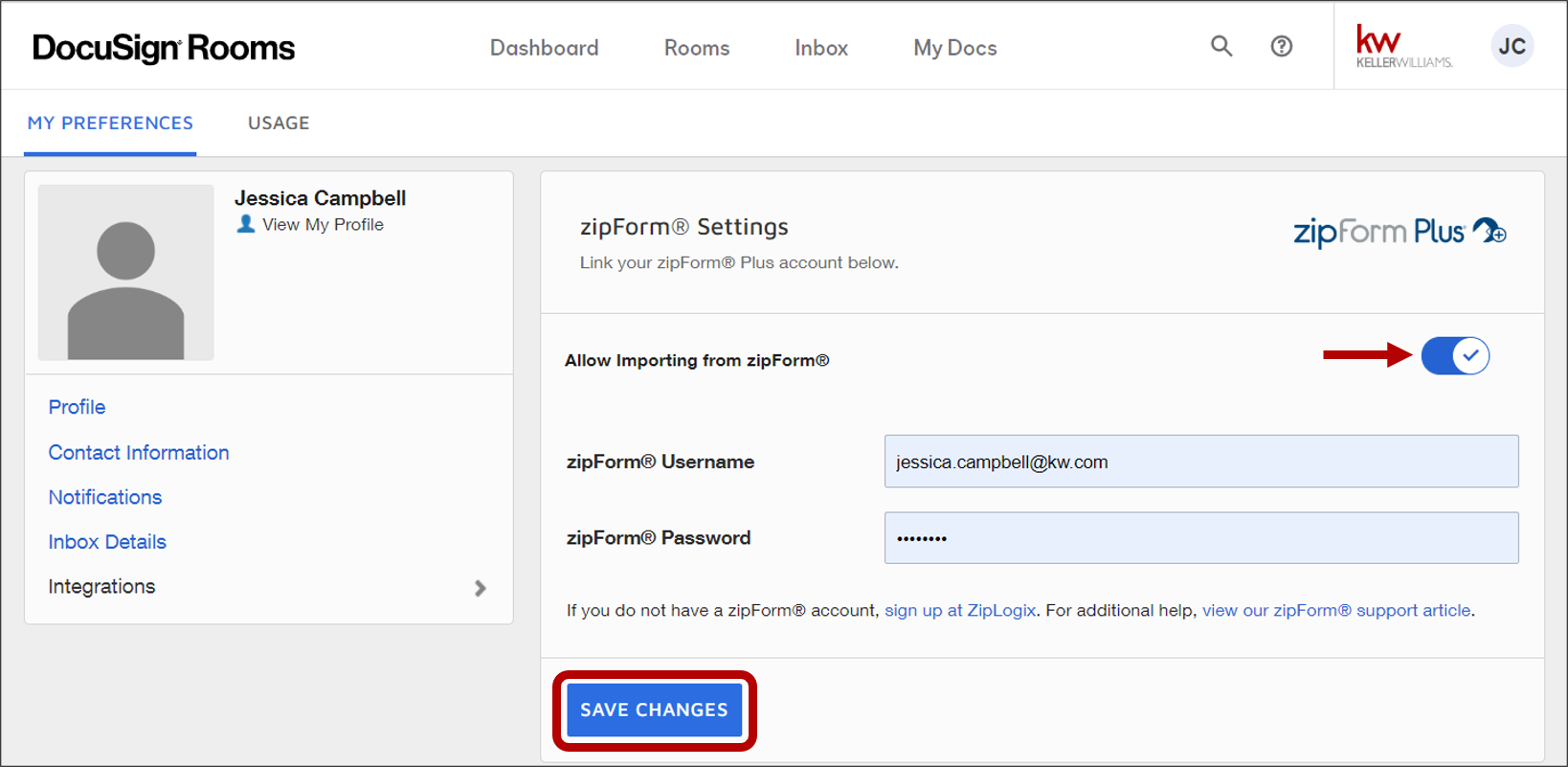Select Profile in the sidebar

77,407
